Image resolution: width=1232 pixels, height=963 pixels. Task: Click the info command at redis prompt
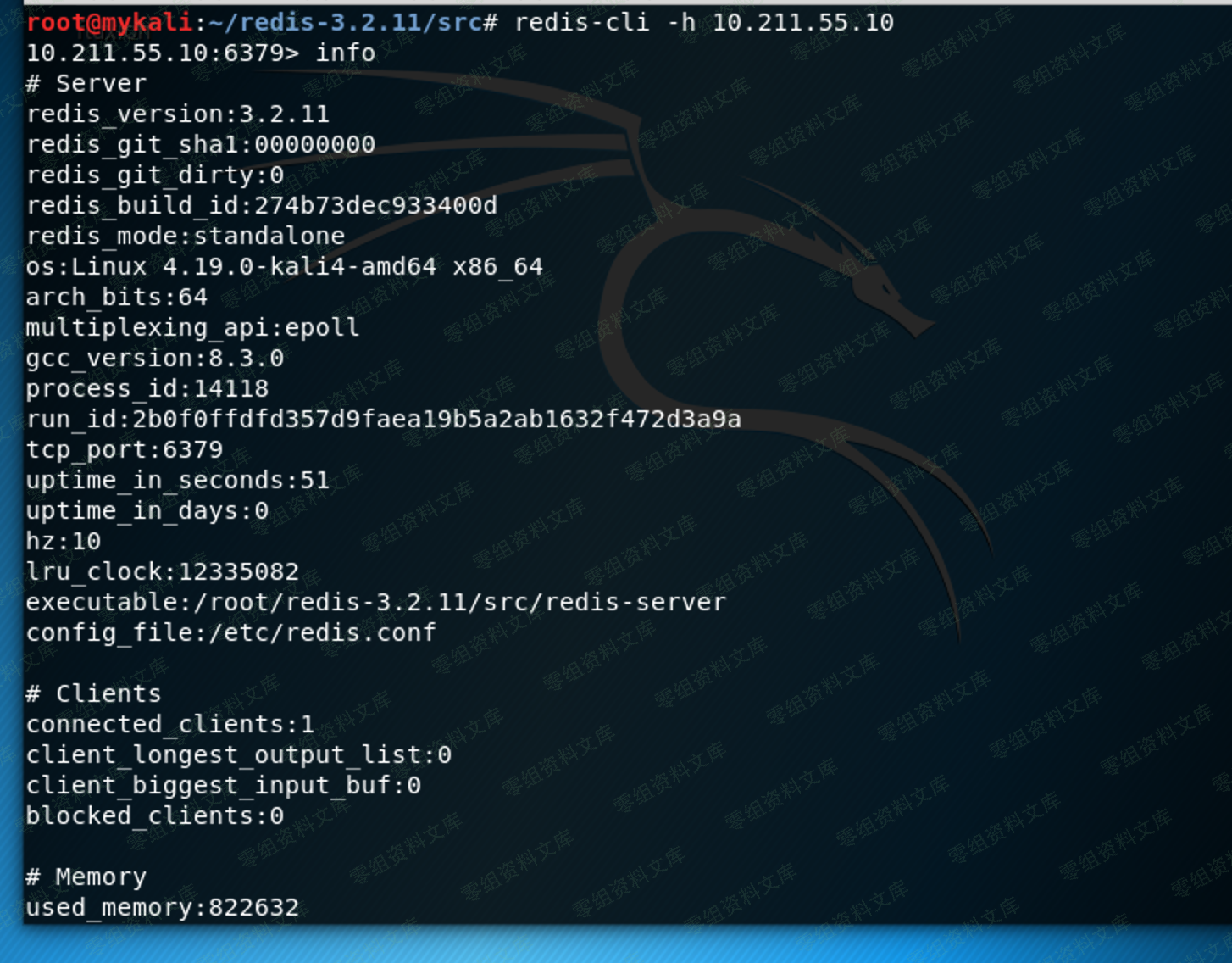[x=345, y=53]
